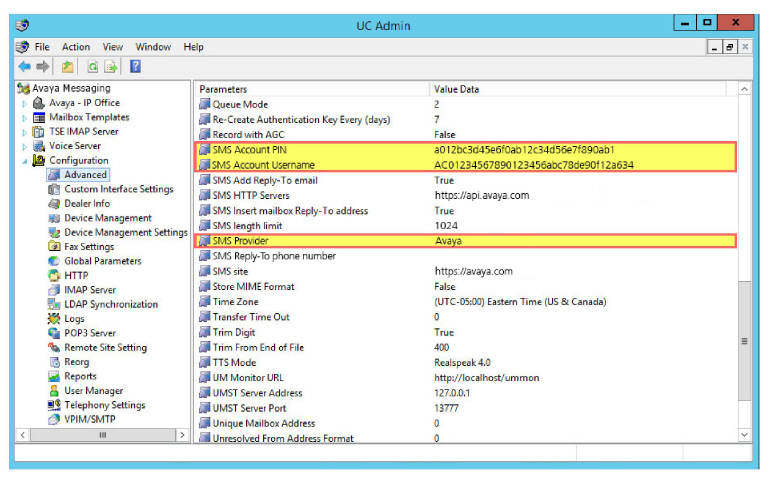Viewport: 768px width, 480px height.
Task: Click the Forward arrow toolbar icon
Action: (43, 66)
